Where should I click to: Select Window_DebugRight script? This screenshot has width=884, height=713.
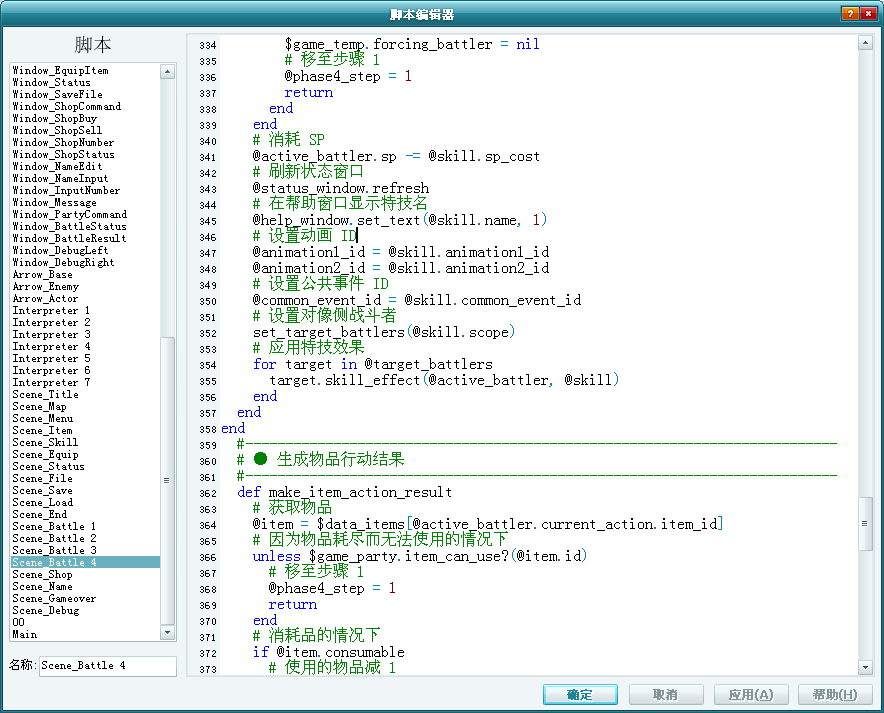pos(63,262)
